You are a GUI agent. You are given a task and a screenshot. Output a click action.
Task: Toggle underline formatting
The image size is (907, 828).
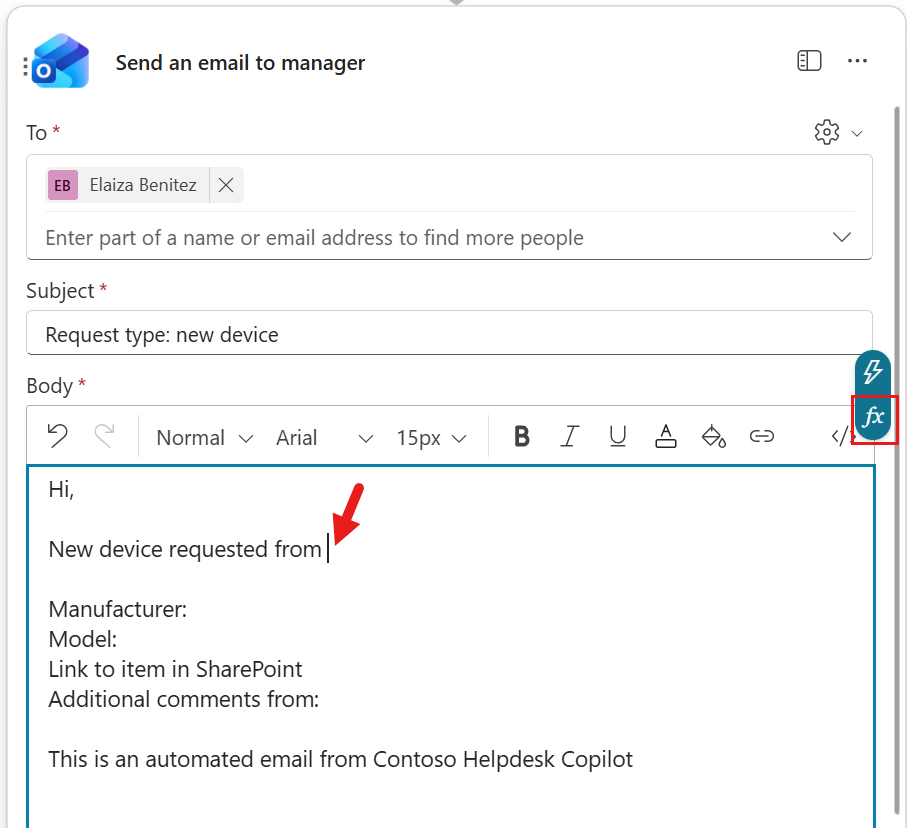click(617, 437)
